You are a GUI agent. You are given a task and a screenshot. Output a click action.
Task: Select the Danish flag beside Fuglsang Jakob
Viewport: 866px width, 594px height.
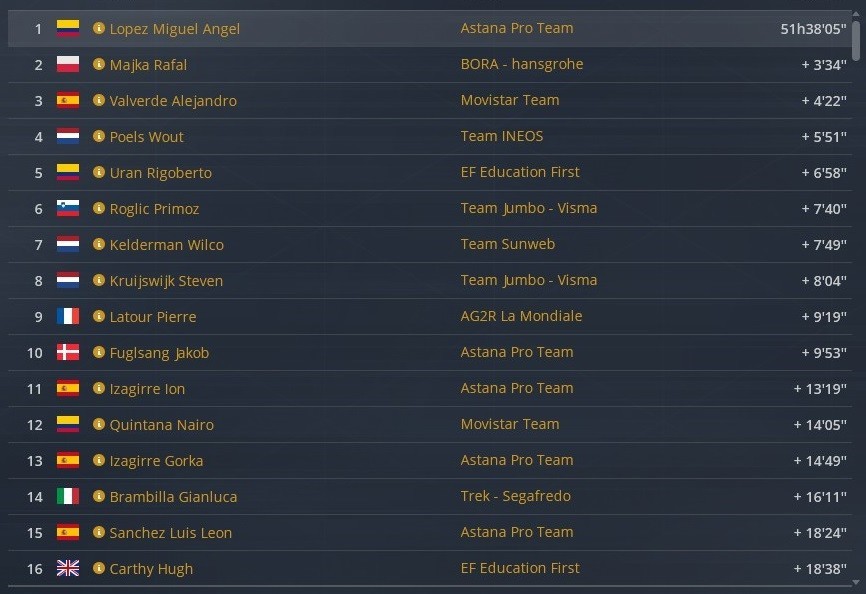(x=68, y=352)
